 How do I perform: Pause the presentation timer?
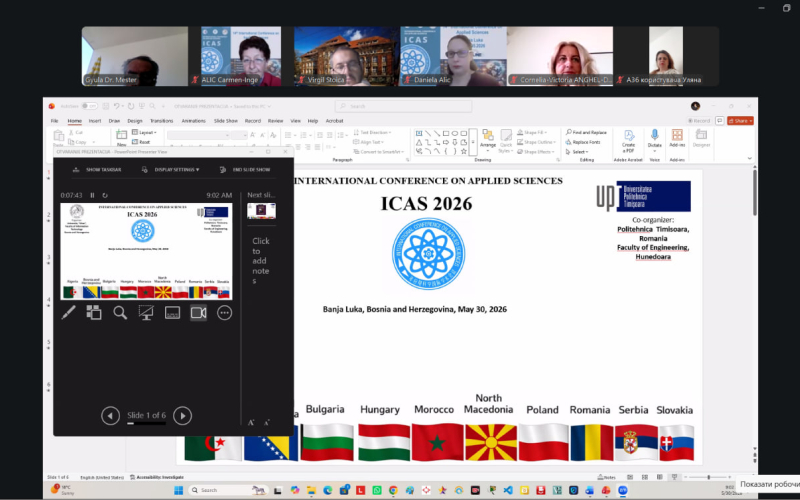click(x=92, y=195)
